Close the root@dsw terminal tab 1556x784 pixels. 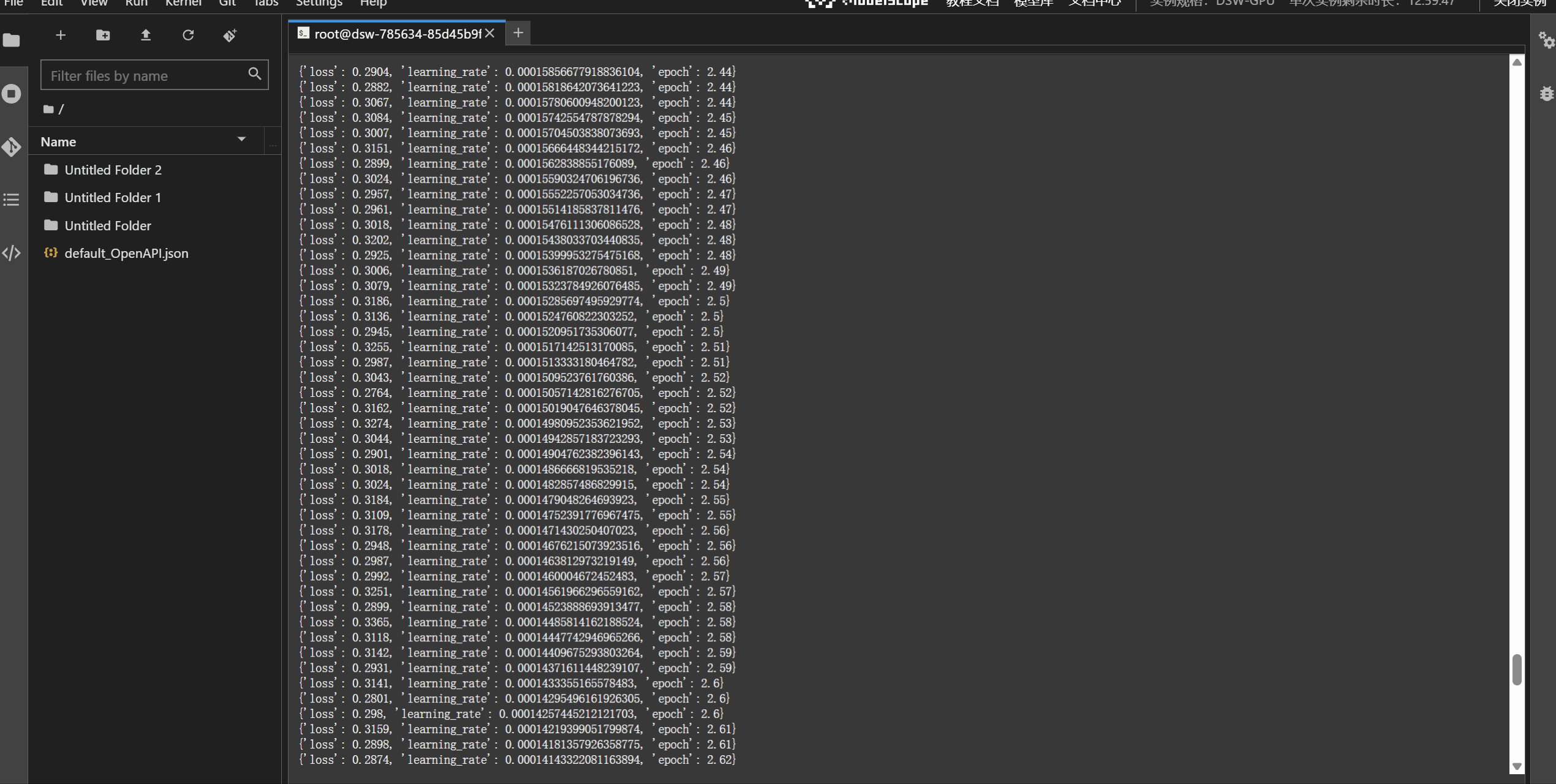490,34
